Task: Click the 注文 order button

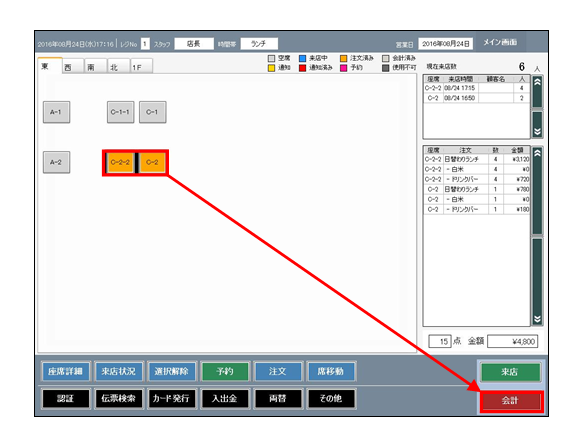Action: pyautogui.click(x=278, y=371)
